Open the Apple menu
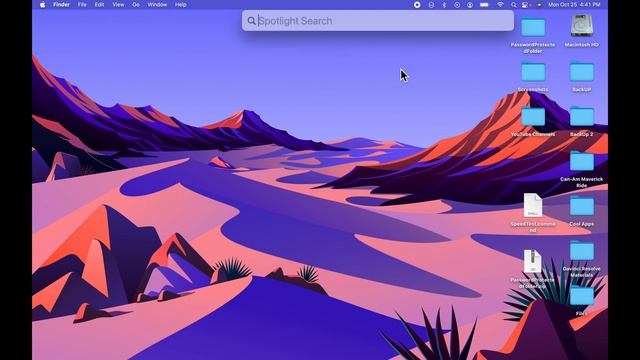The image size is (640, 360). point(42,5)
